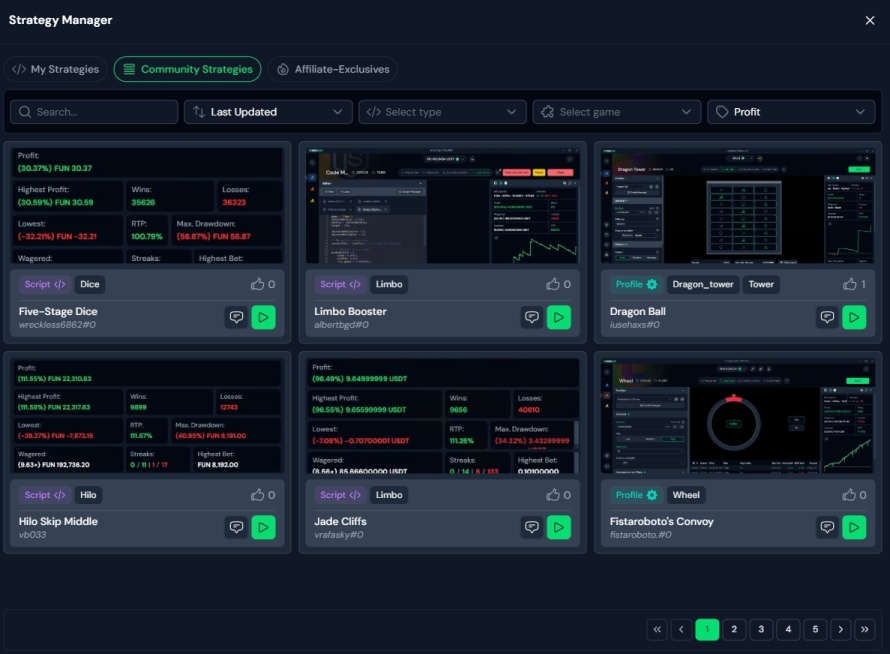Like the Dragon Ball strategy thumbs-up
The height and width of the screenshot is (654, 890).
(849, 284)
